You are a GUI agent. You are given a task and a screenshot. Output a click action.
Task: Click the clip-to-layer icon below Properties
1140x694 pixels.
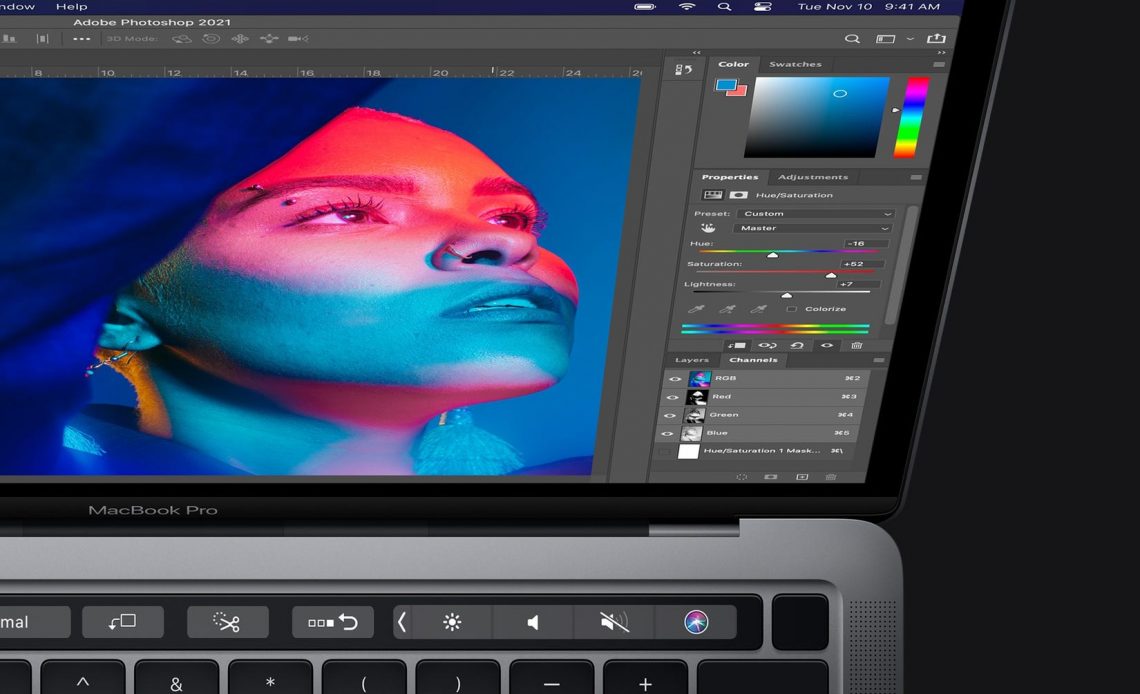tap(738, 345)
